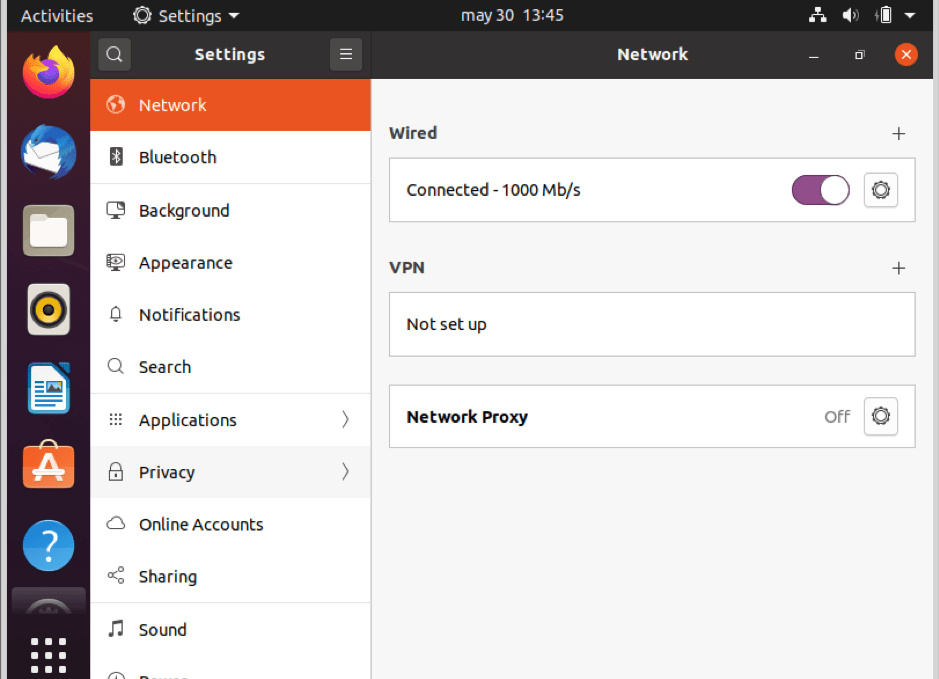Open the wired connection settings gear
Image resolution: width=939 pixels, height=679 pixels.
pos(880,190)
